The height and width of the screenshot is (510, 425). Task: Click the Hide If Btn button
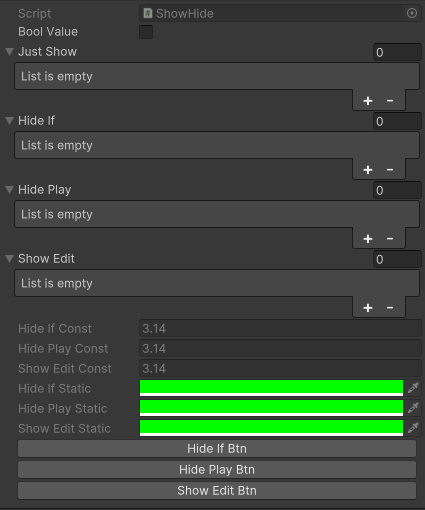tap(217, 449)
